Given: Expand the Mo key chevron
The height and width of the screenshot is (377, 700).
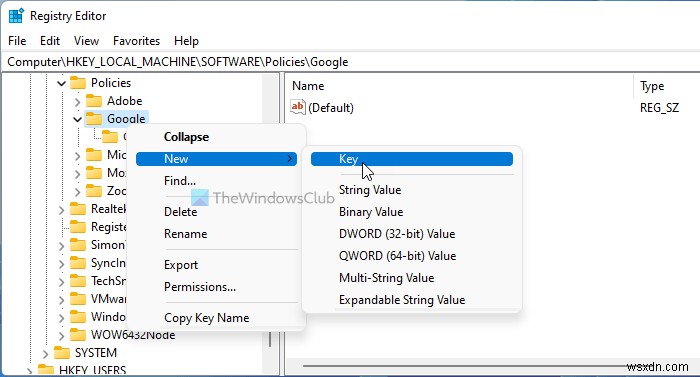Looking at the screenshot, I should coord(78,173).
